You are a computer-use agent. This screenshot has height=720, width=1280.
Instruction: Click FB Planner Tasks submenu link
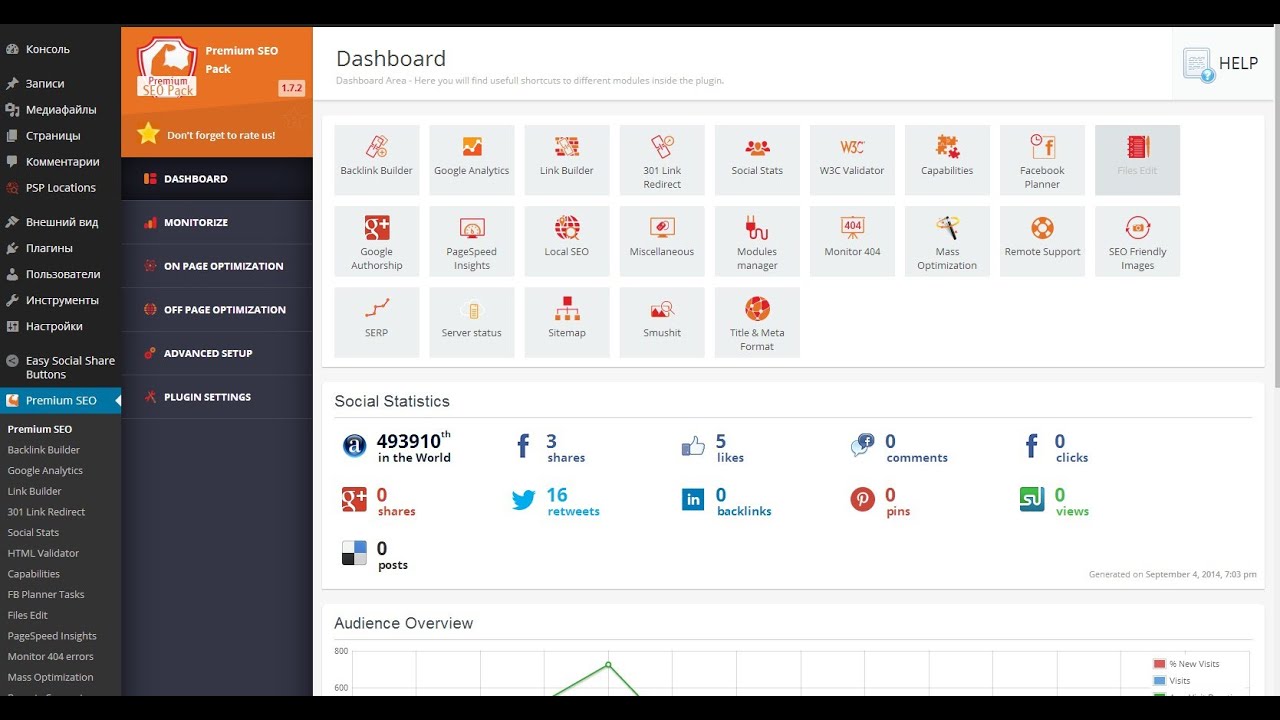(46, 595)
